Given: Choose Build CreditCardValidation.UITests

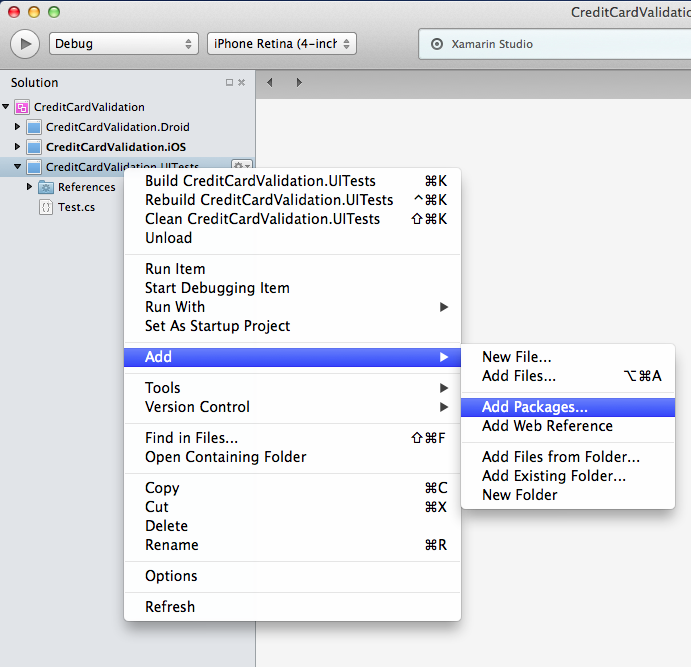Looking at the screenshot, I should (260, 181).
